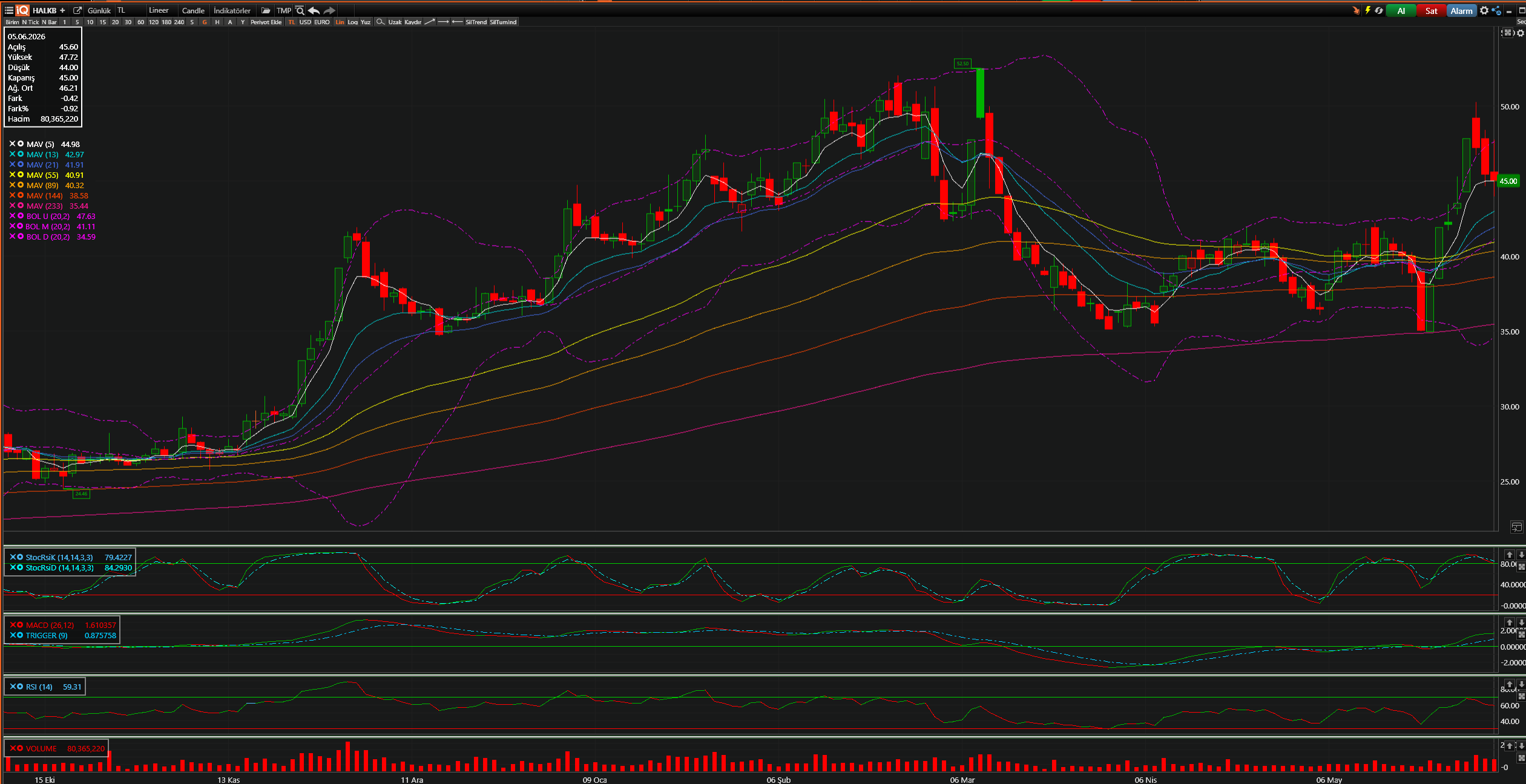This screenshot has width=1526, height=784.
Task: Click the blue Alarm button
Action: point(1461,10)
